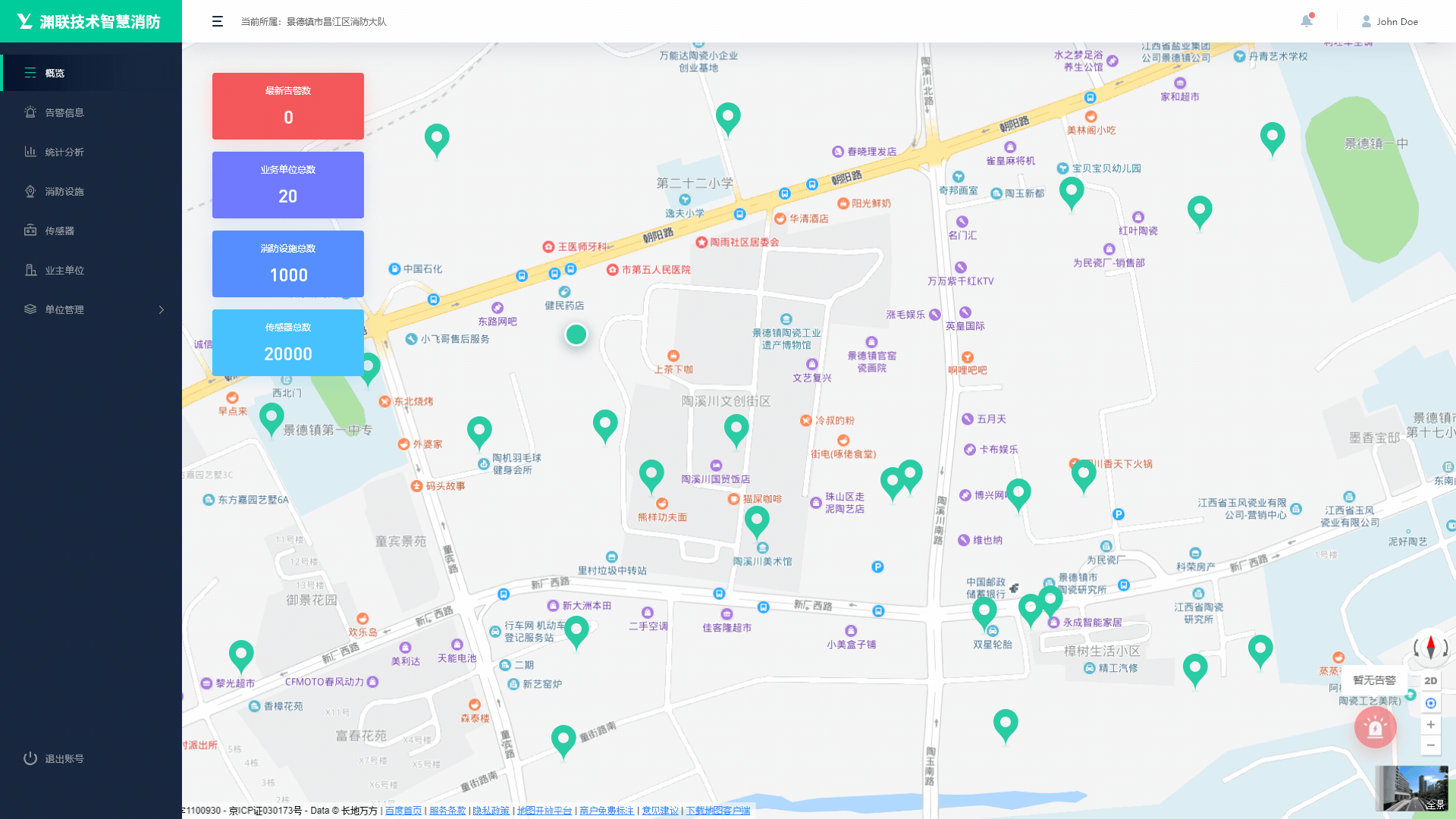Click the 传感器总数 card showing 20000
The image size is (1456, 819).
[x=288, y=343]
